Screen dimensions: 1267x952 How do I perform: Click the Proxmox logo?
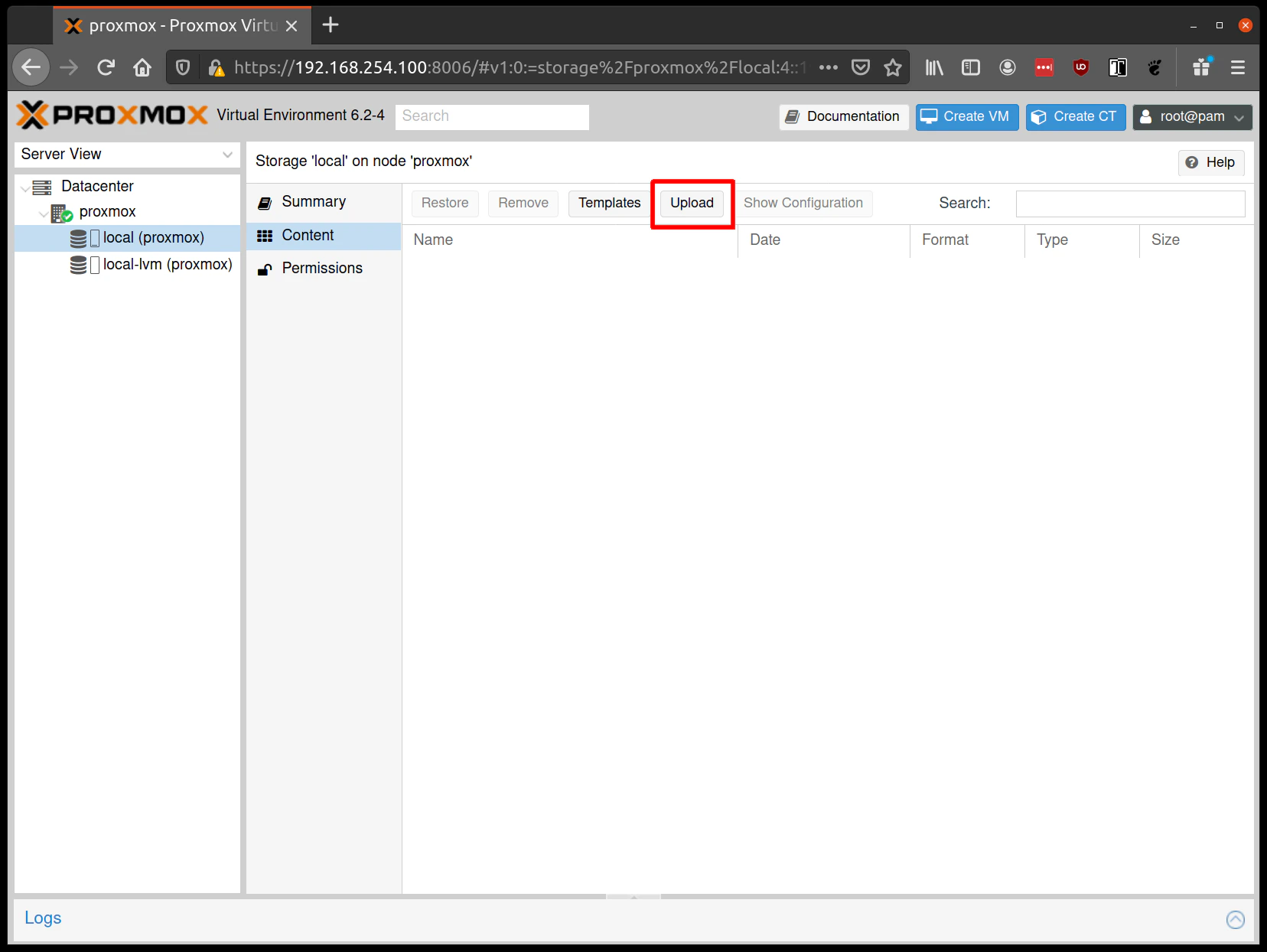click(112, 115)
